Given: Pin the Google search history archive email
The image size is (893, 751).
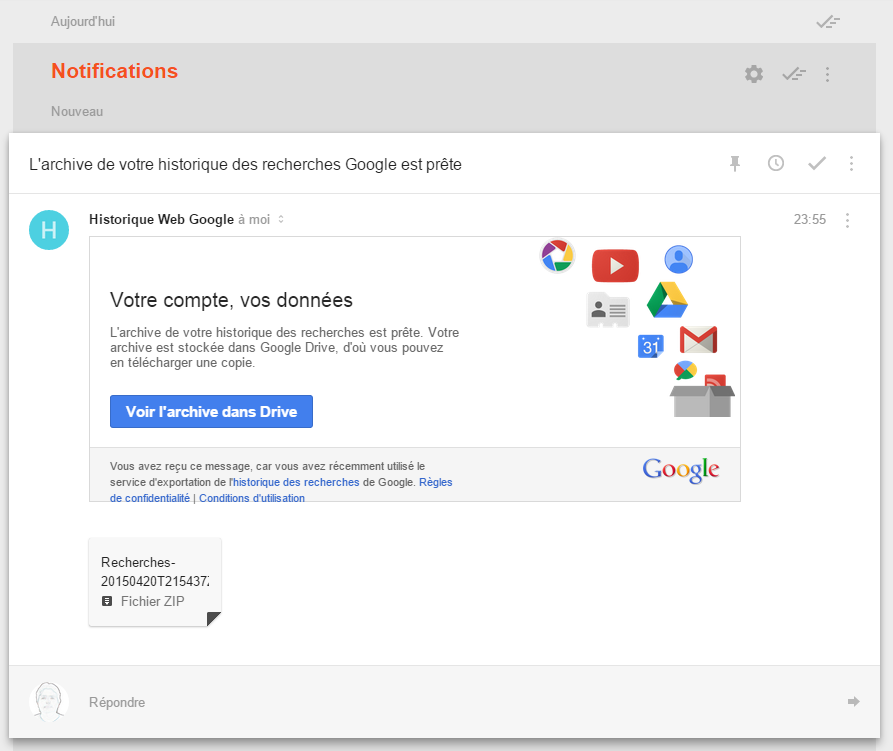Looking at the screenshot, I should tap(735, 164).
